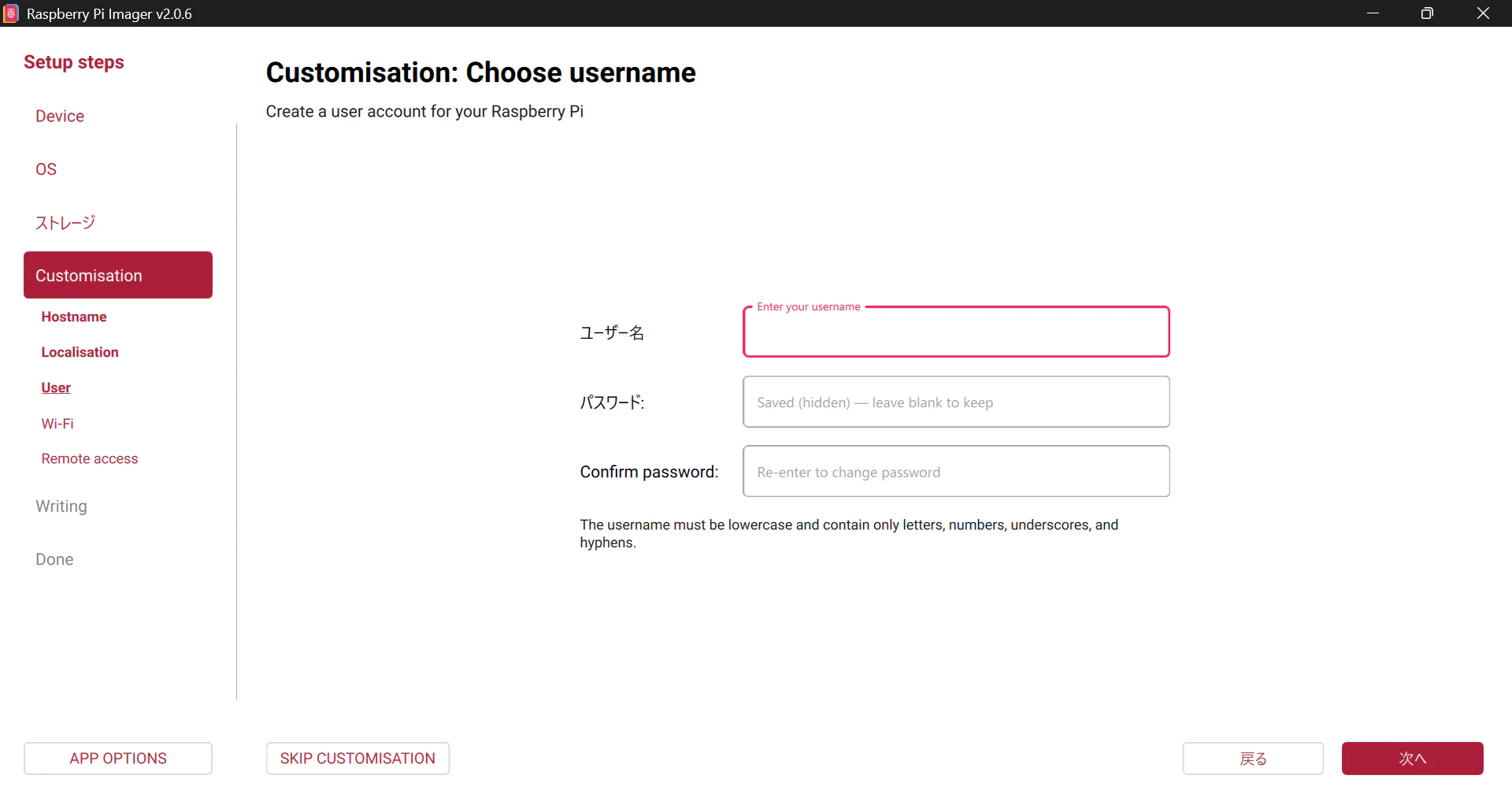Proceed with the 次へ button
Screen dimensions: 1512x790
[1413, 758]
